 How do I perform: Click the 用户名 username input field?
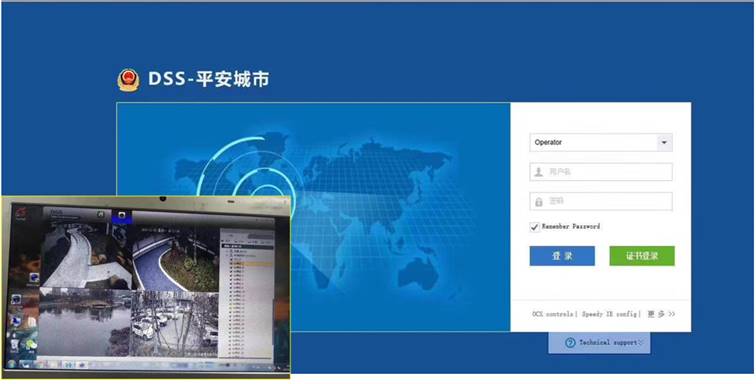(x=601, y=172)
